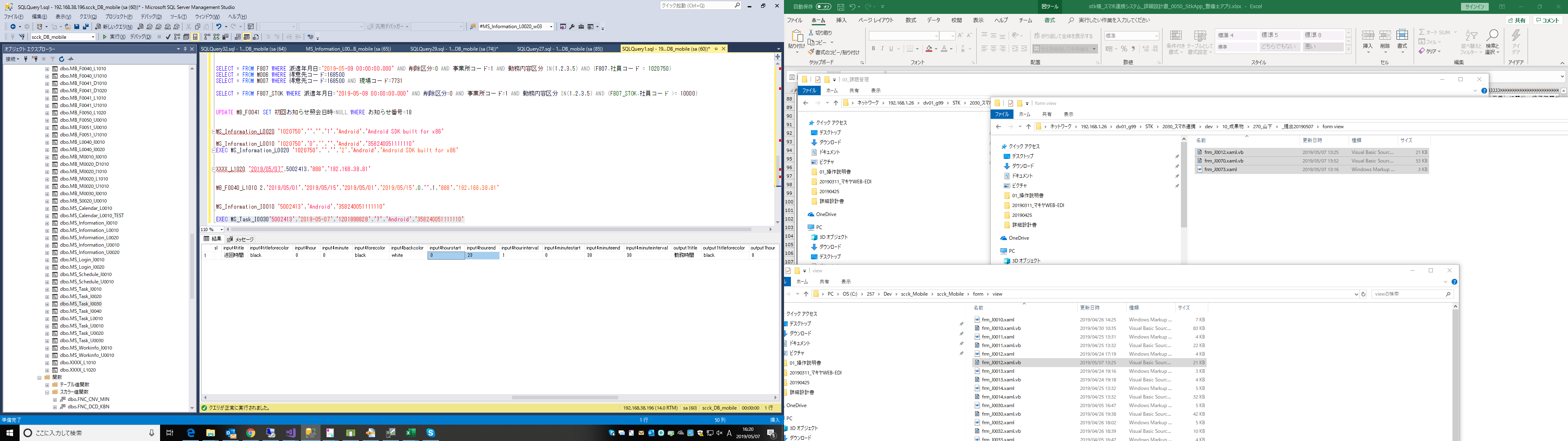The width and height of the screenshot is (1568, 441).
Task: Open the #MS_Information_L0020_w03 search combo box
Action: click(x=516, y=27)
